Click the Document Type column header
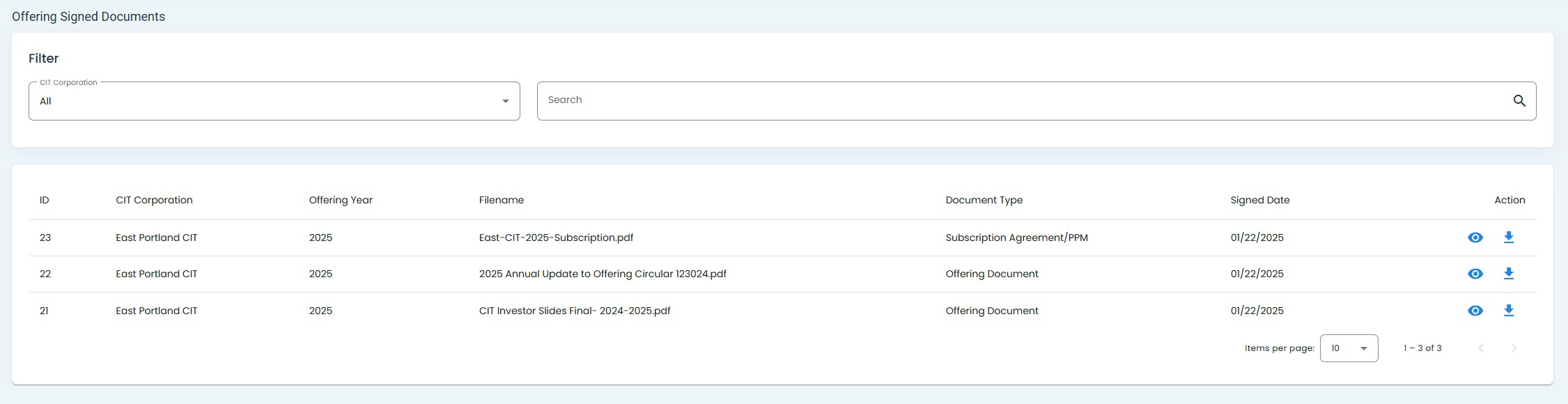 click(984, 200)
